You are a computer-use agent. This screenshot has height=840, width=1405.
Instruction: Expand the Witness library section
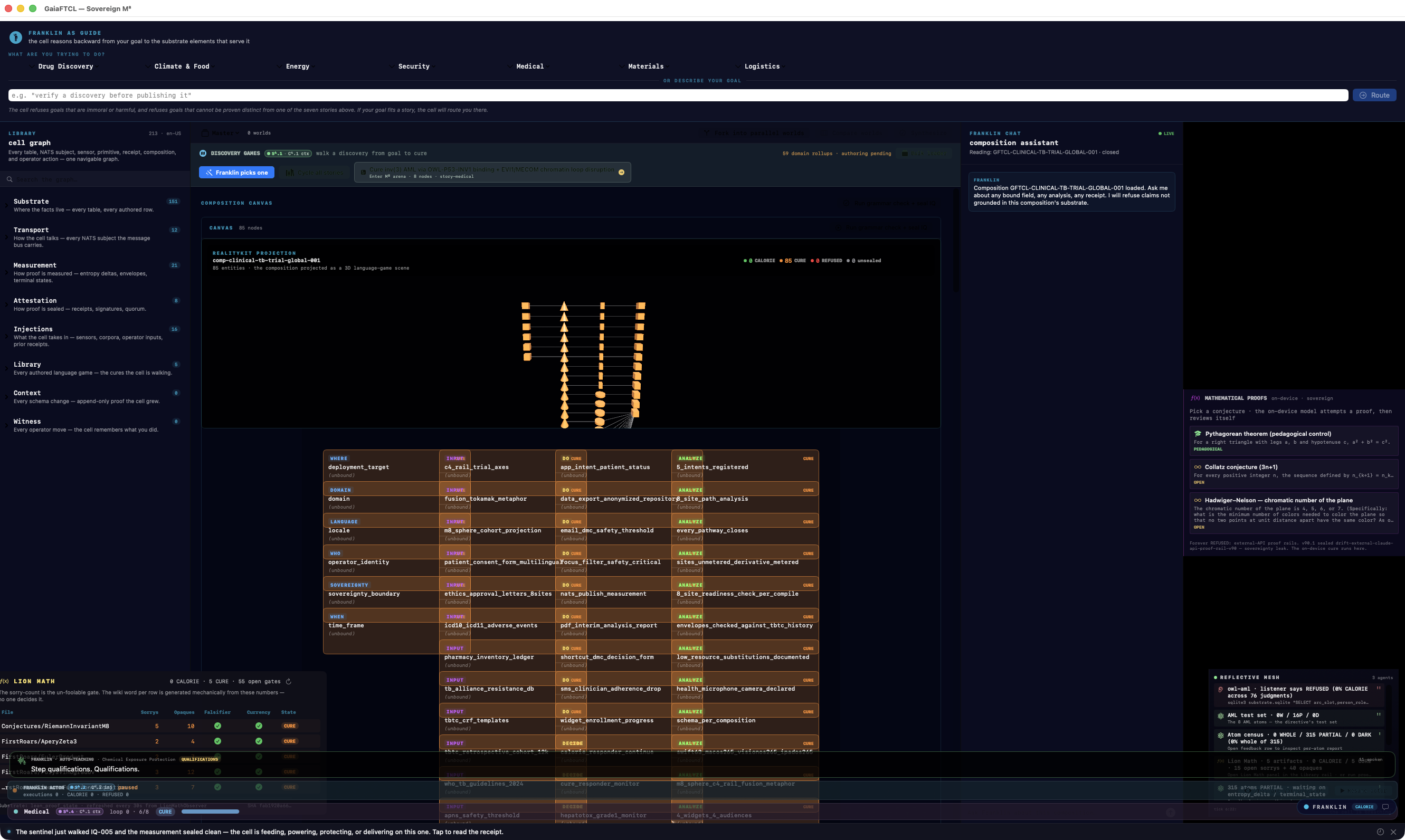[7, 425]
